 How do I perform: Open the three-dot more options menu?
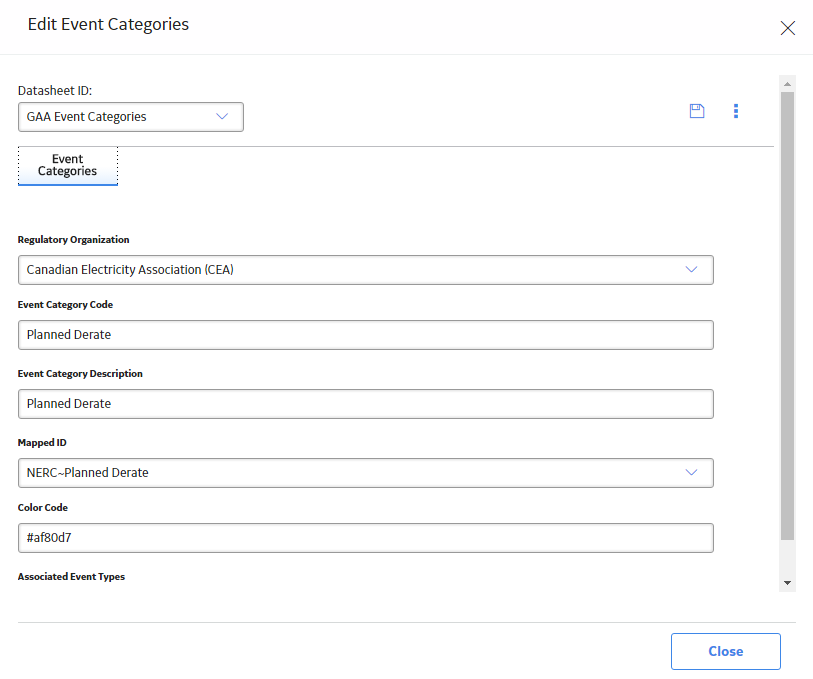[x=736, y=111]
